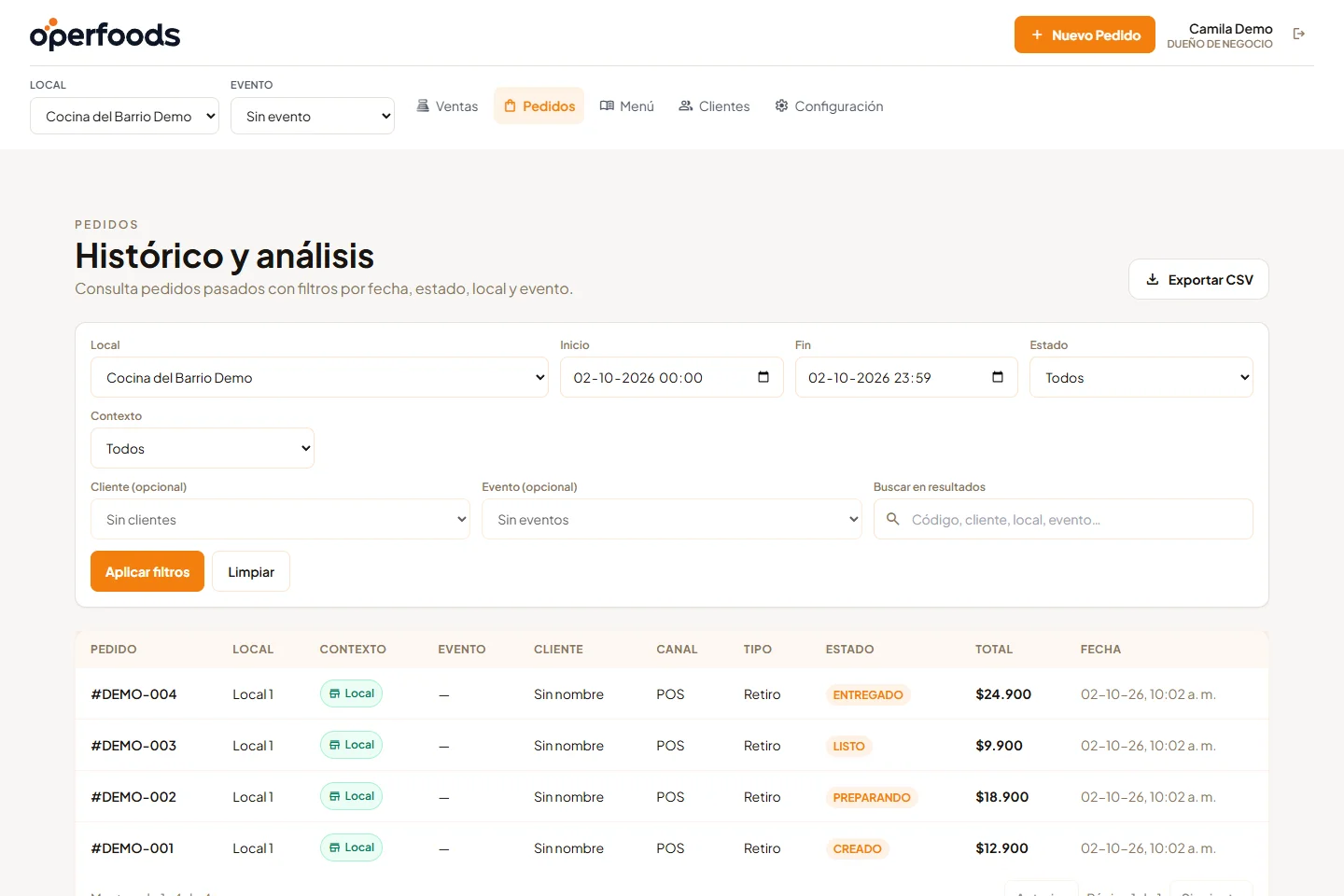
Task: Click the Local context badge for #DEMO-004
Action: tap(351, 693)
